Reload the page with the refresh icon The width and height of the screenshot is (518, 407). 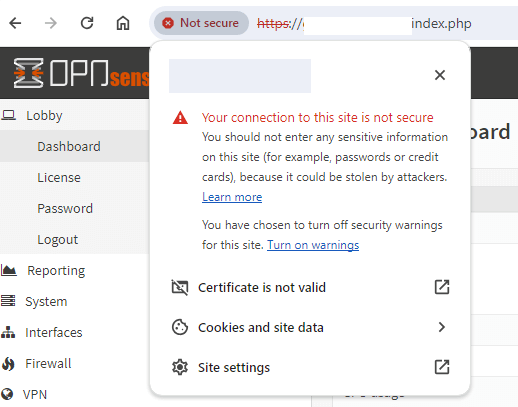point(87,23)
